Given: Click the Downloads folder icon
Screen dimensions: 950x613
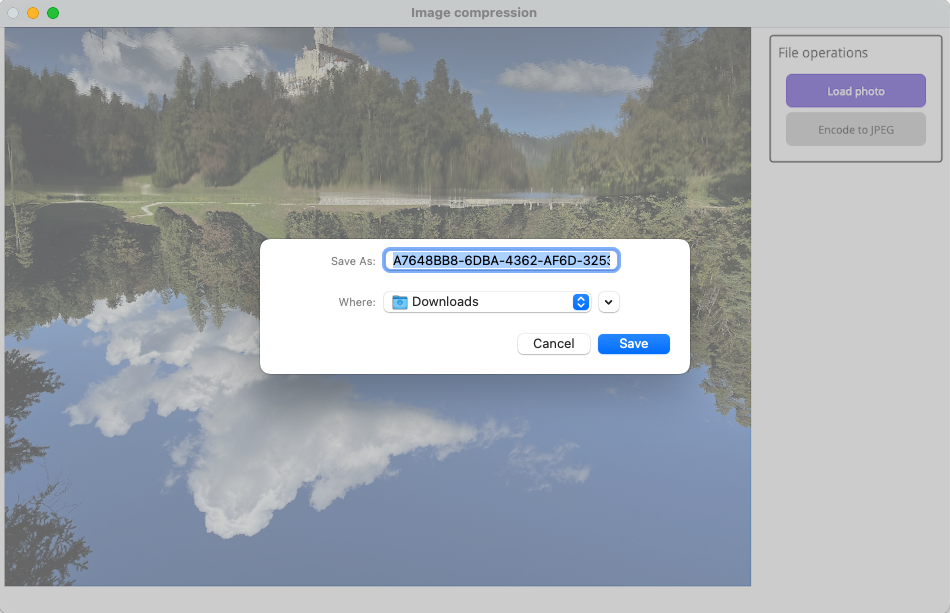Looking at the screenshot, I should point(400,302).
